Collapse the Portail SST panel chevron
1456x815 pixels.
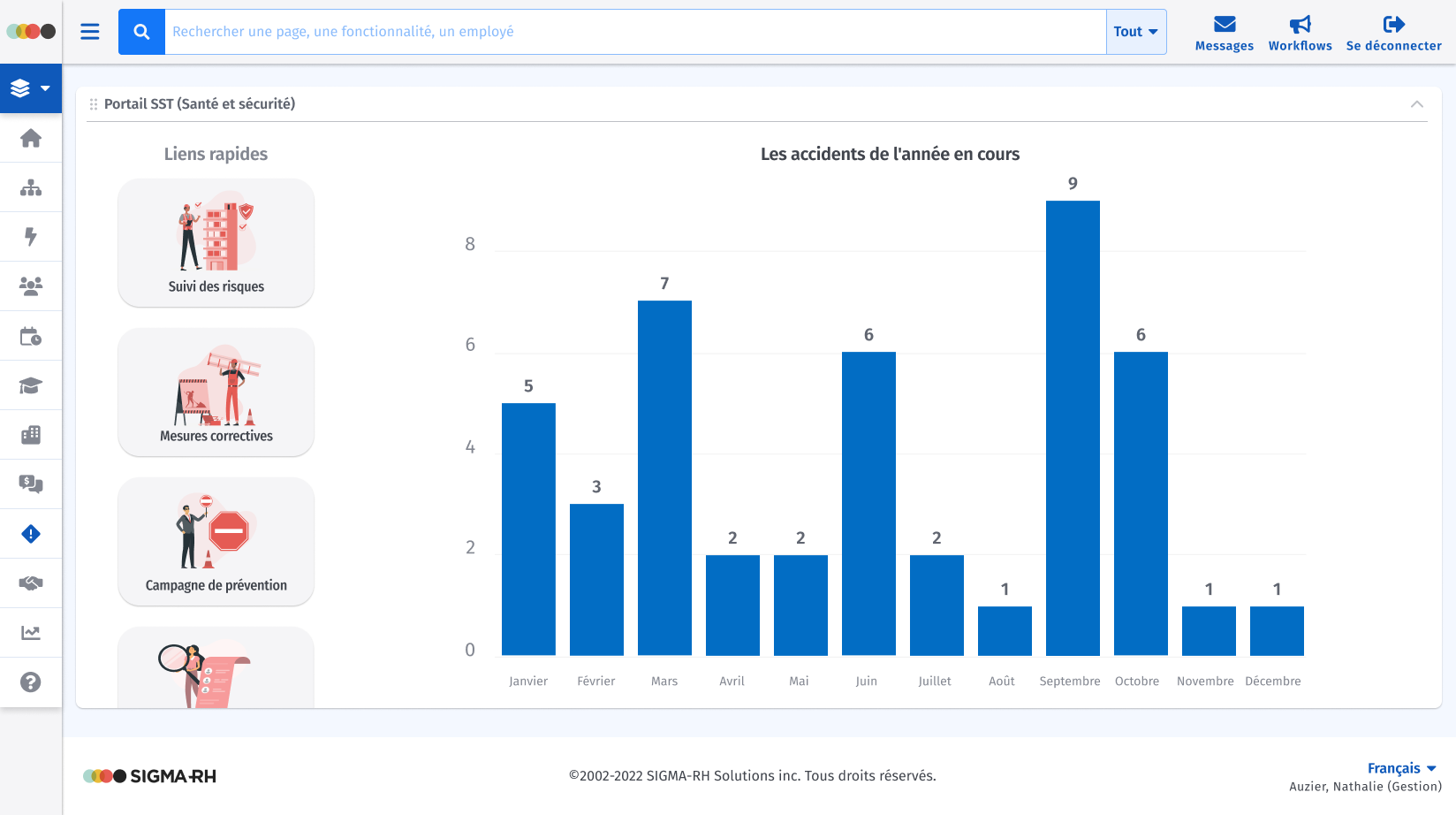(x=1417, y=104)
